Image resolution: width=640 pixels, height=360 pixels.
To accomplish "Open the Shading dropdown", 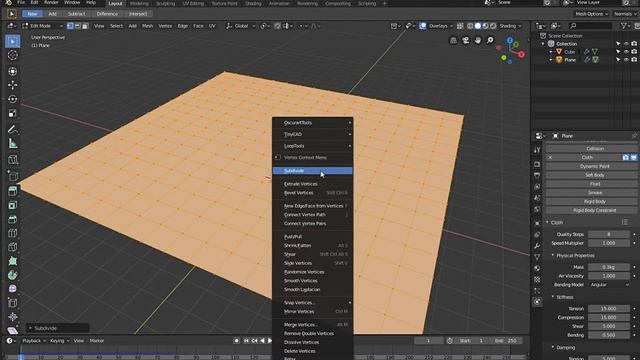I will 511,26.
